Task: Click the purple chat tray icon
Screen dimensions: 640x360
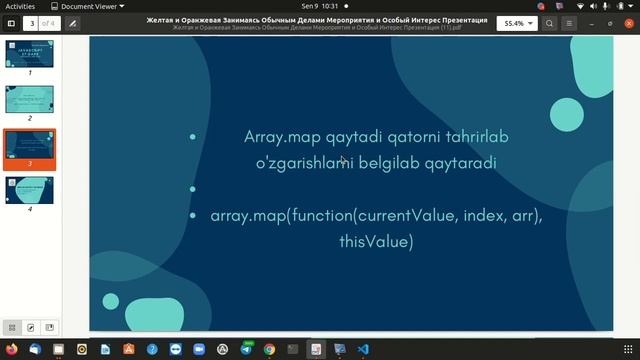Action: (x=559, y=6)
